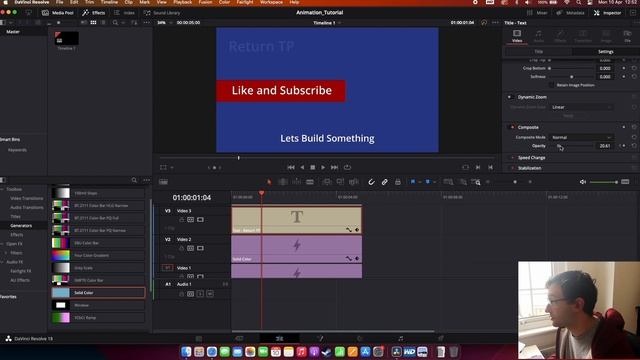The image size is (640, 360).
Task: Add a blue marker at the playhead
Action: pyautogui.click(x=427, y=182)
